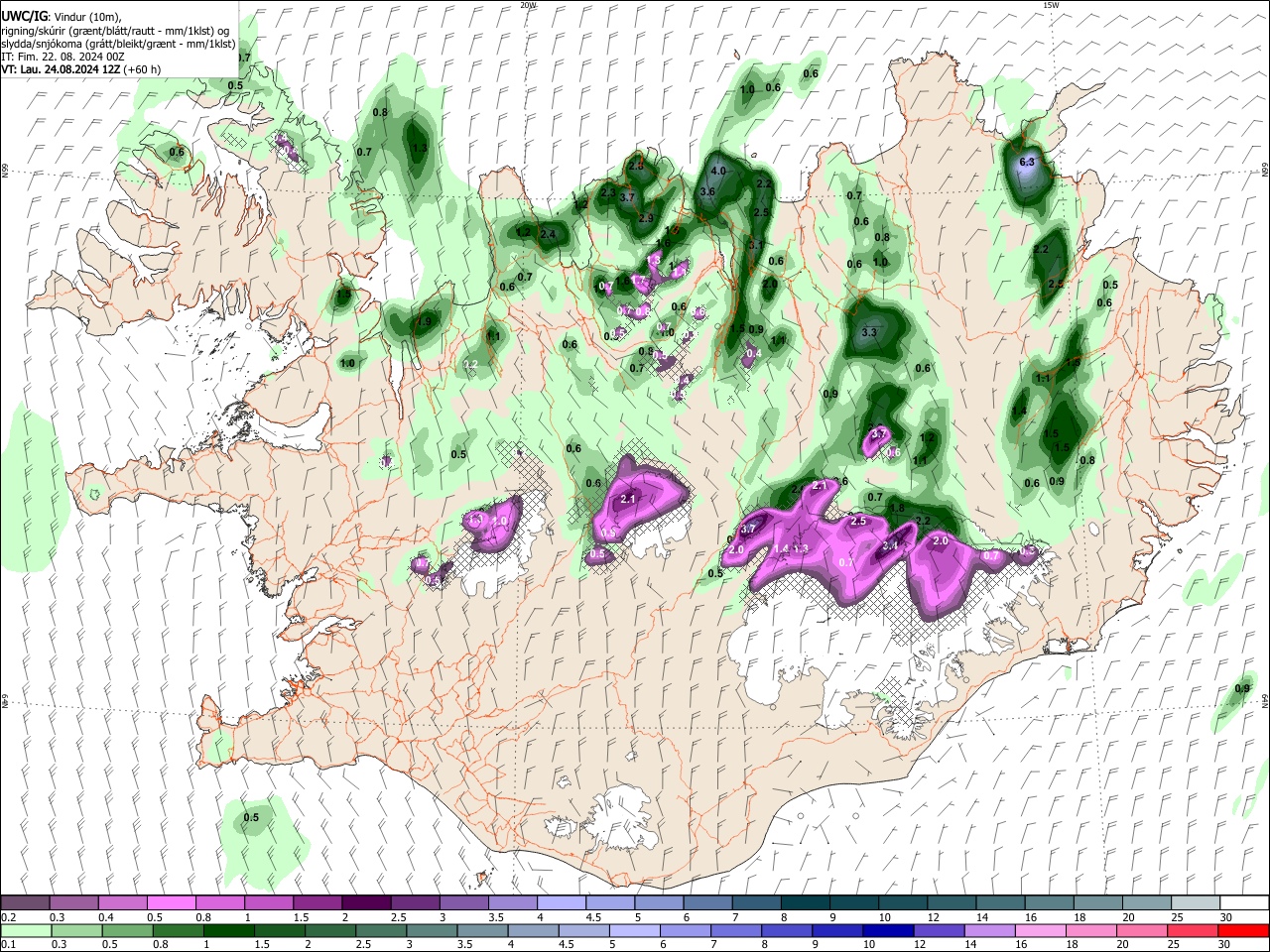Click the bright red swatch in the lower legend

[x=1243, y=931]
